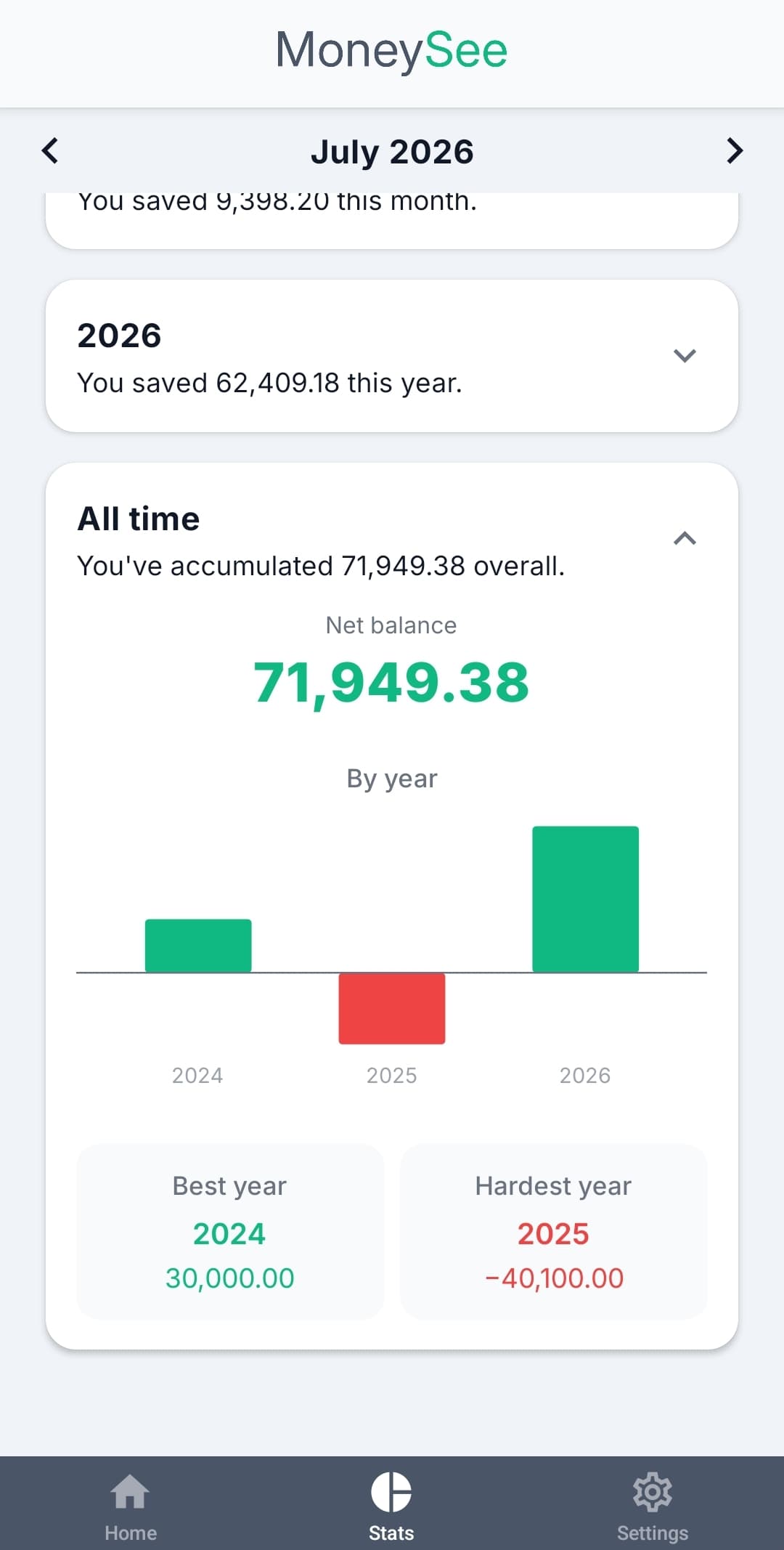Click the 2025 axis label under chart
Image resolution: width=784 pixels, height=1550 pixels.
pos(392,1075)
